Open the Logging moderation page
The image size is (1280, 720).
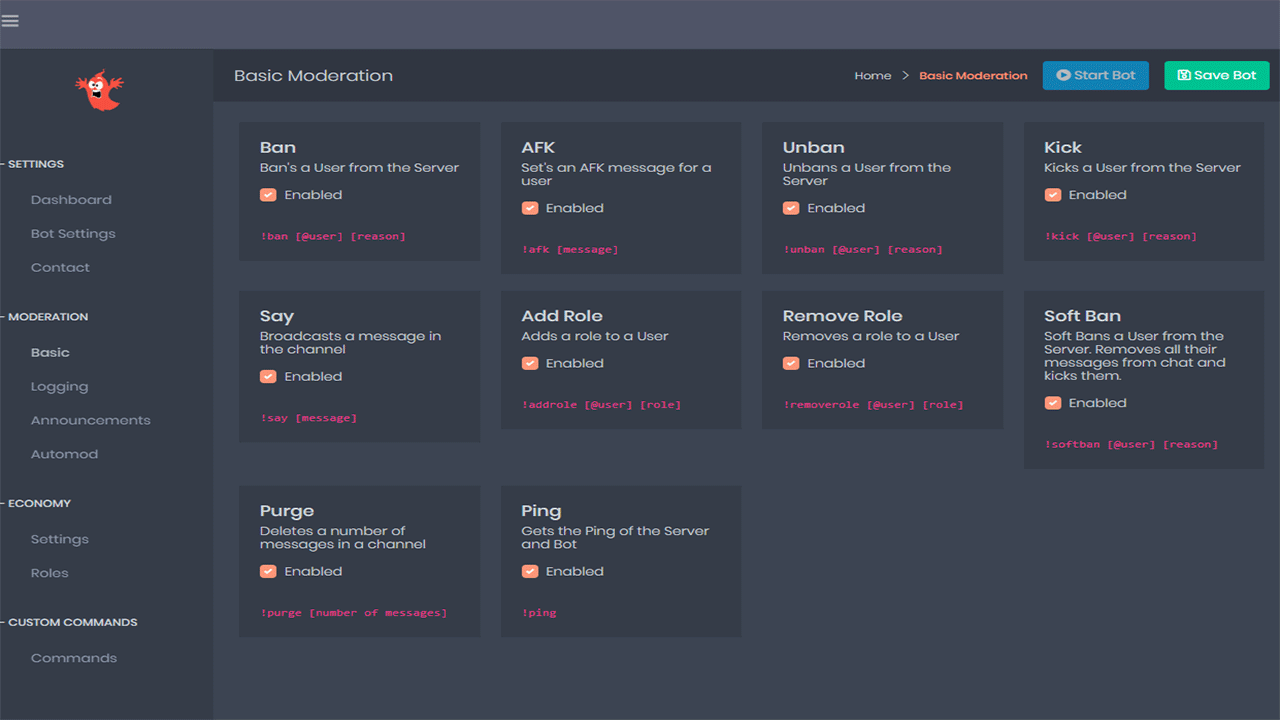[x=59, y=386]
